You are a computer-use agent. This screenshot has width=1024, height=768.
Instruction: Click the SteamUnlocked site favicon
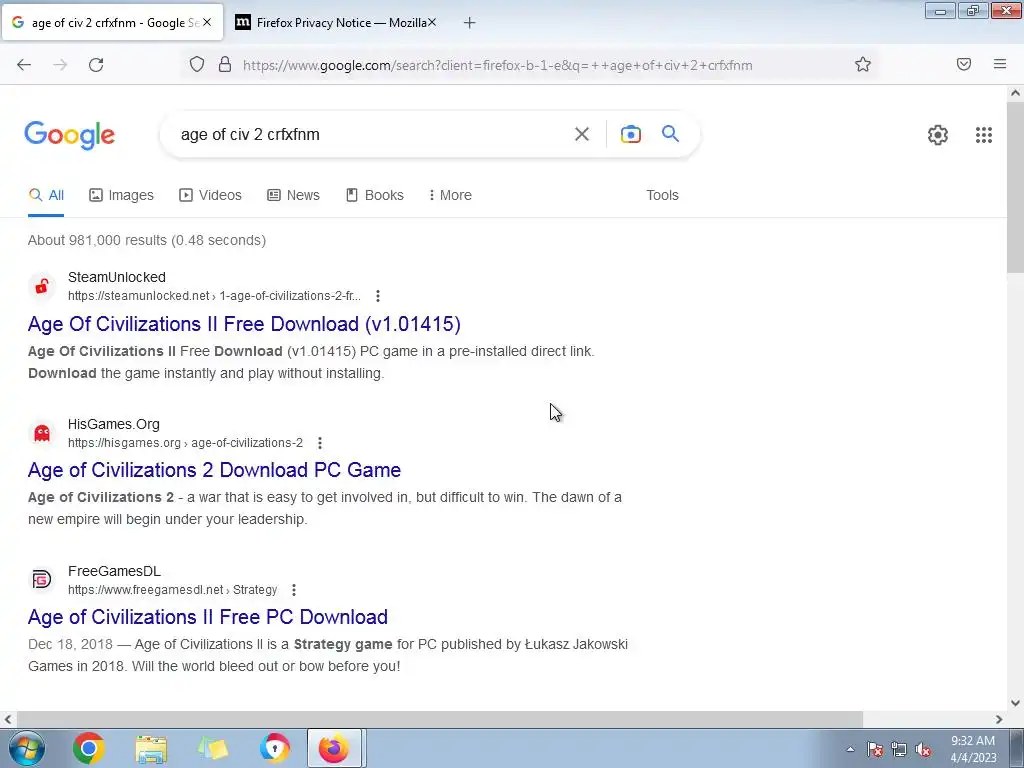(x=42, y=286)
